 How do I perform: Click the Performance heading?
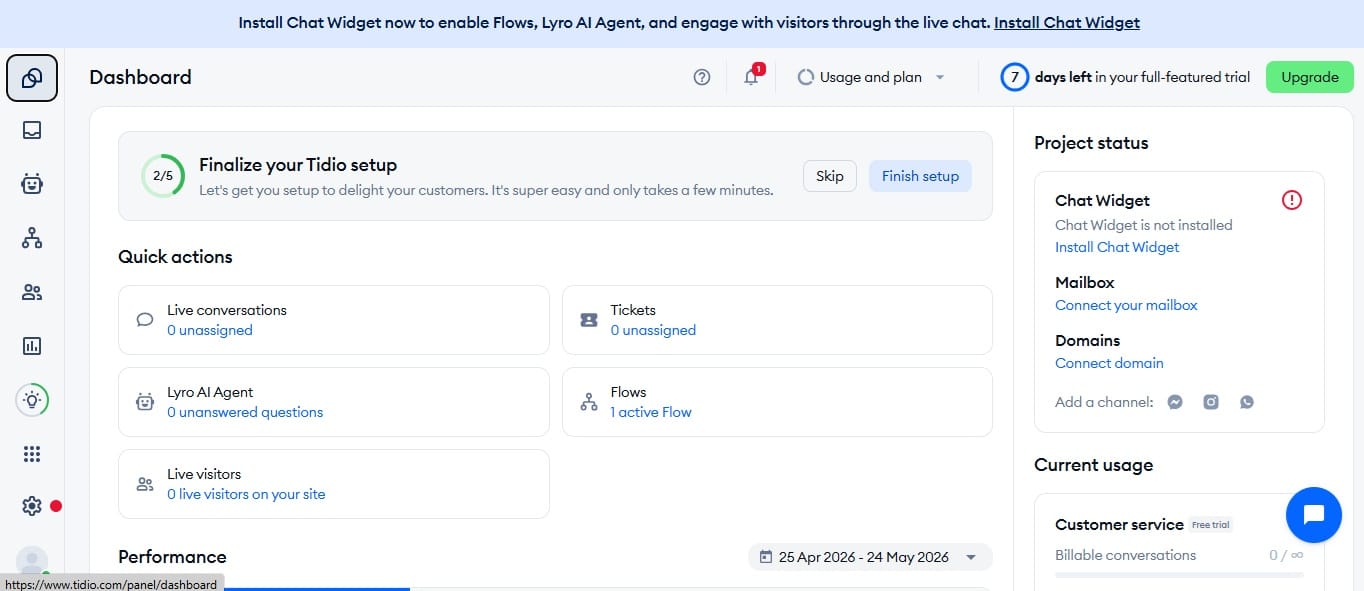(172, 557)
